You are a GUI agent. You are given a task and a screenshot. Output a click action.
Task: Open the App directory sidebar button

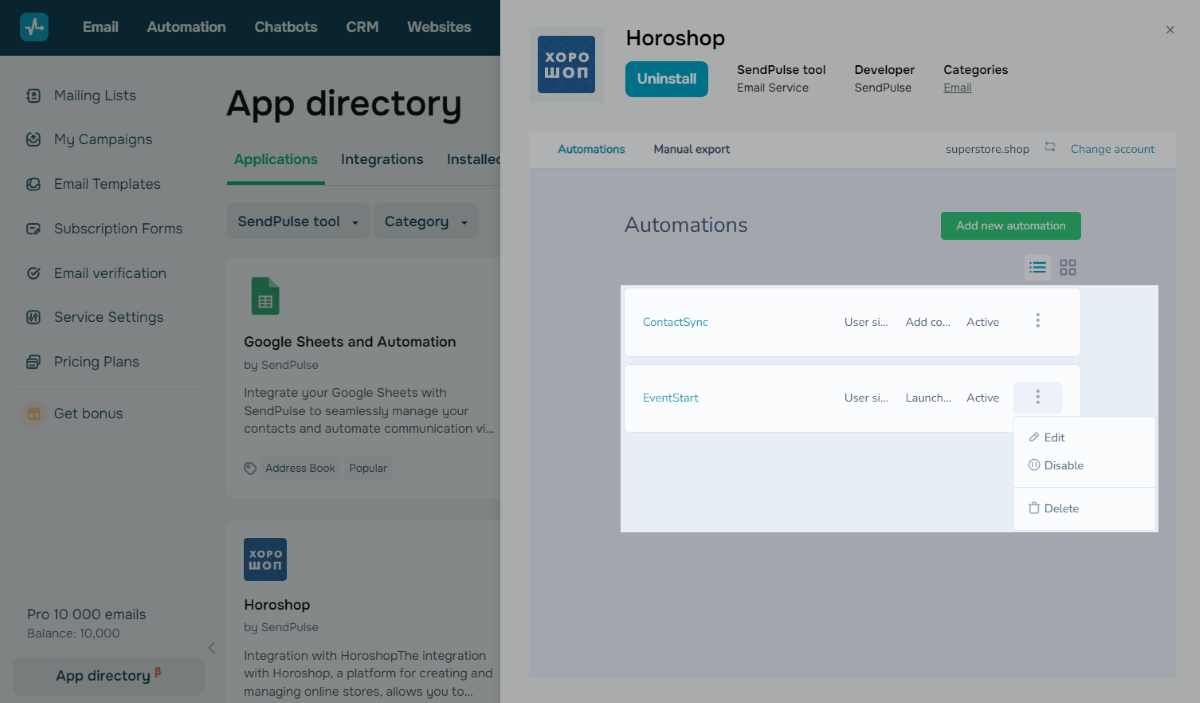108,676
